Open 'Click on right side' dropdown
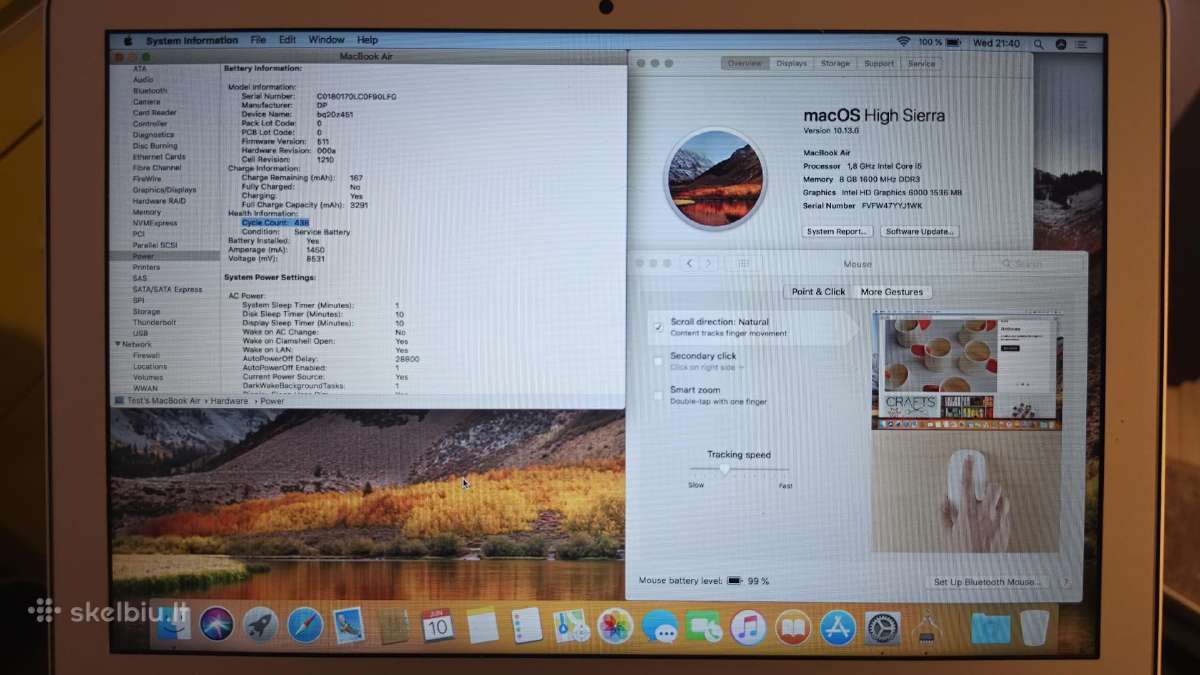The height and width of the screenshot is (675, 1200). click(x=707, y=367)
